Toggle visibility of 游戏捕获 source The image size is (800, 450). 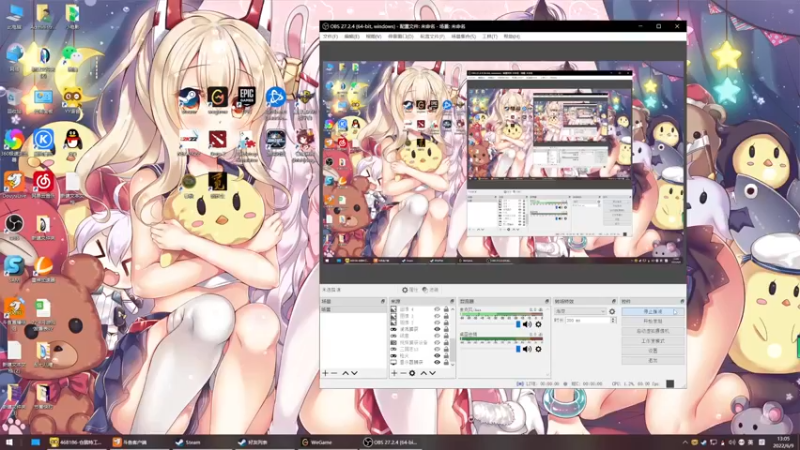coord(437,329)
